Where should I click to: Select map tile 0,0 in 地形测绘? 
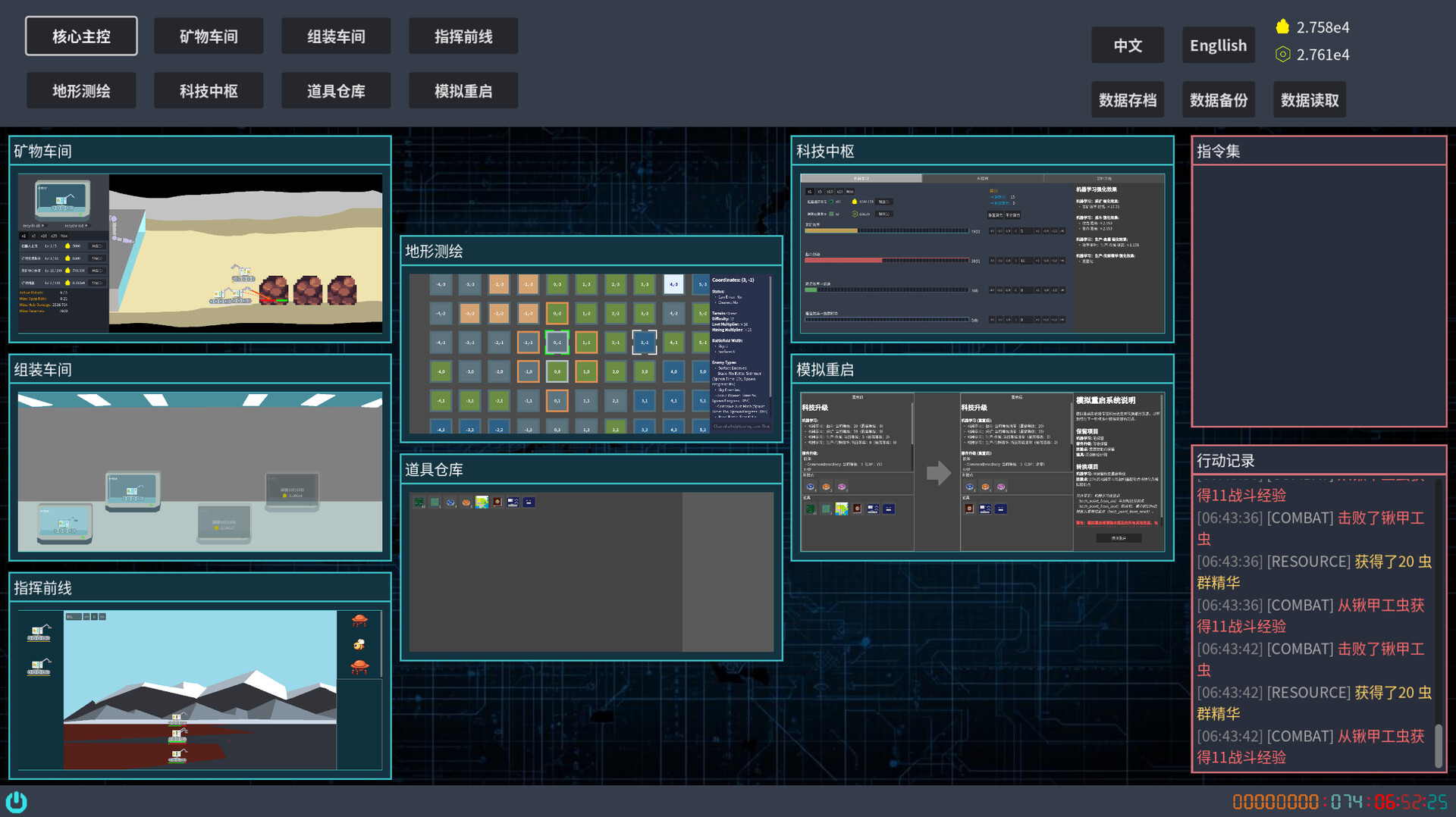(557, 371)
